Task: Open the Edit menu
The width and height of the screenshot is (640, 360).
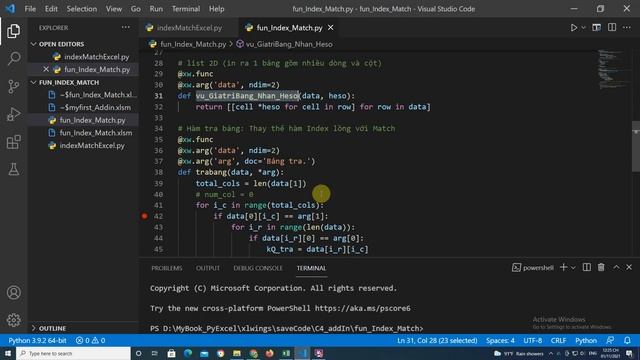Action: (x=51, y=9)
